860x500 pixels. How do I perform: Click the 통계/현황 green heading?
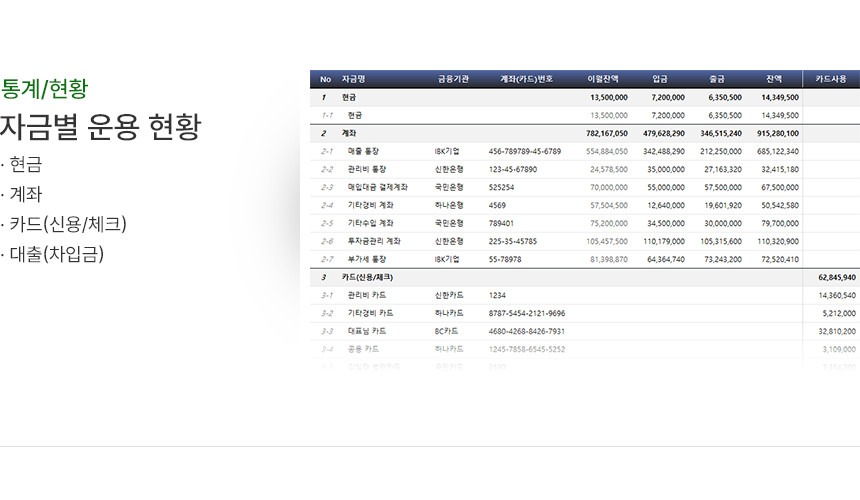coord(44,88)
